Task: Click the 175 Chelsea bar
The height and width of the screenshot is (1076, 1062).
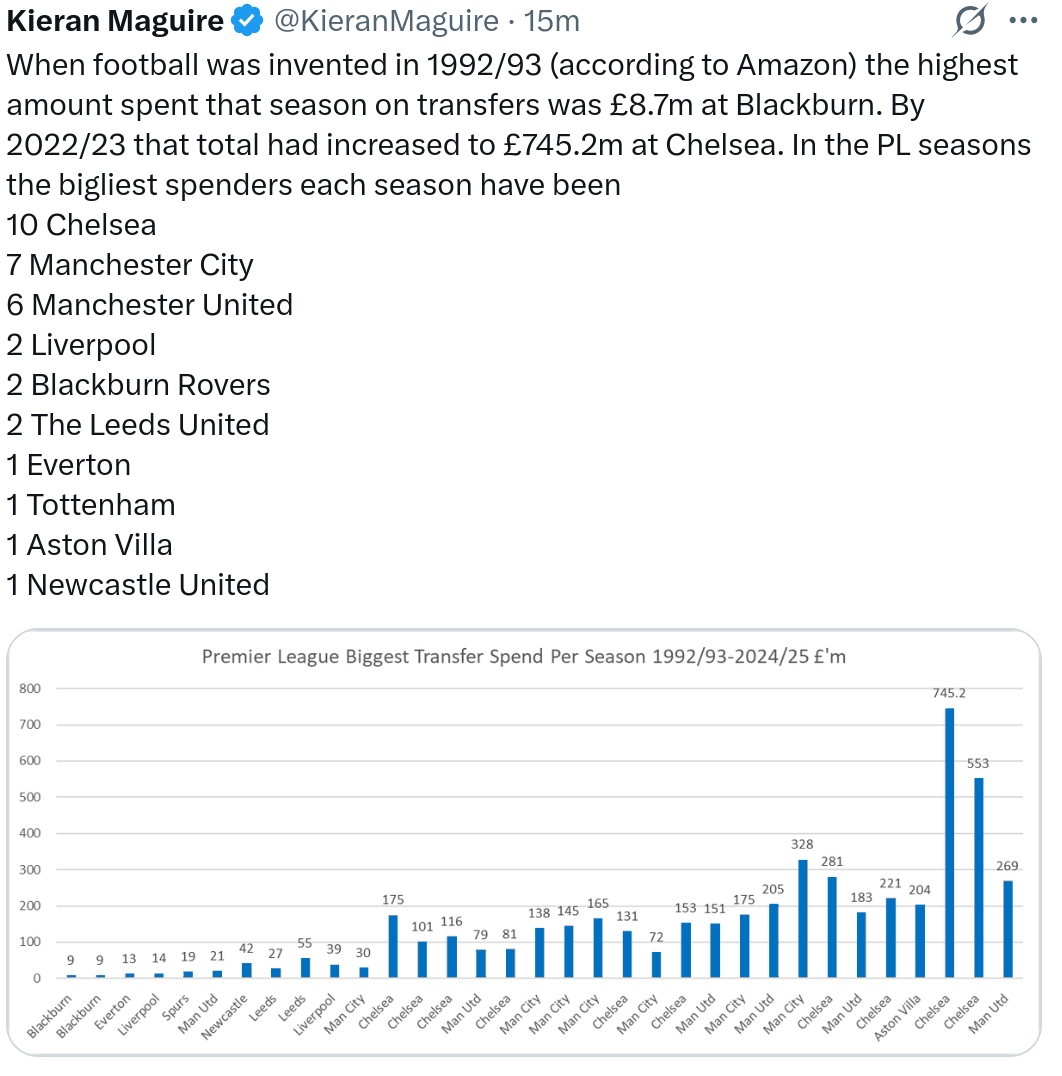Action: (x=393, y=946)
